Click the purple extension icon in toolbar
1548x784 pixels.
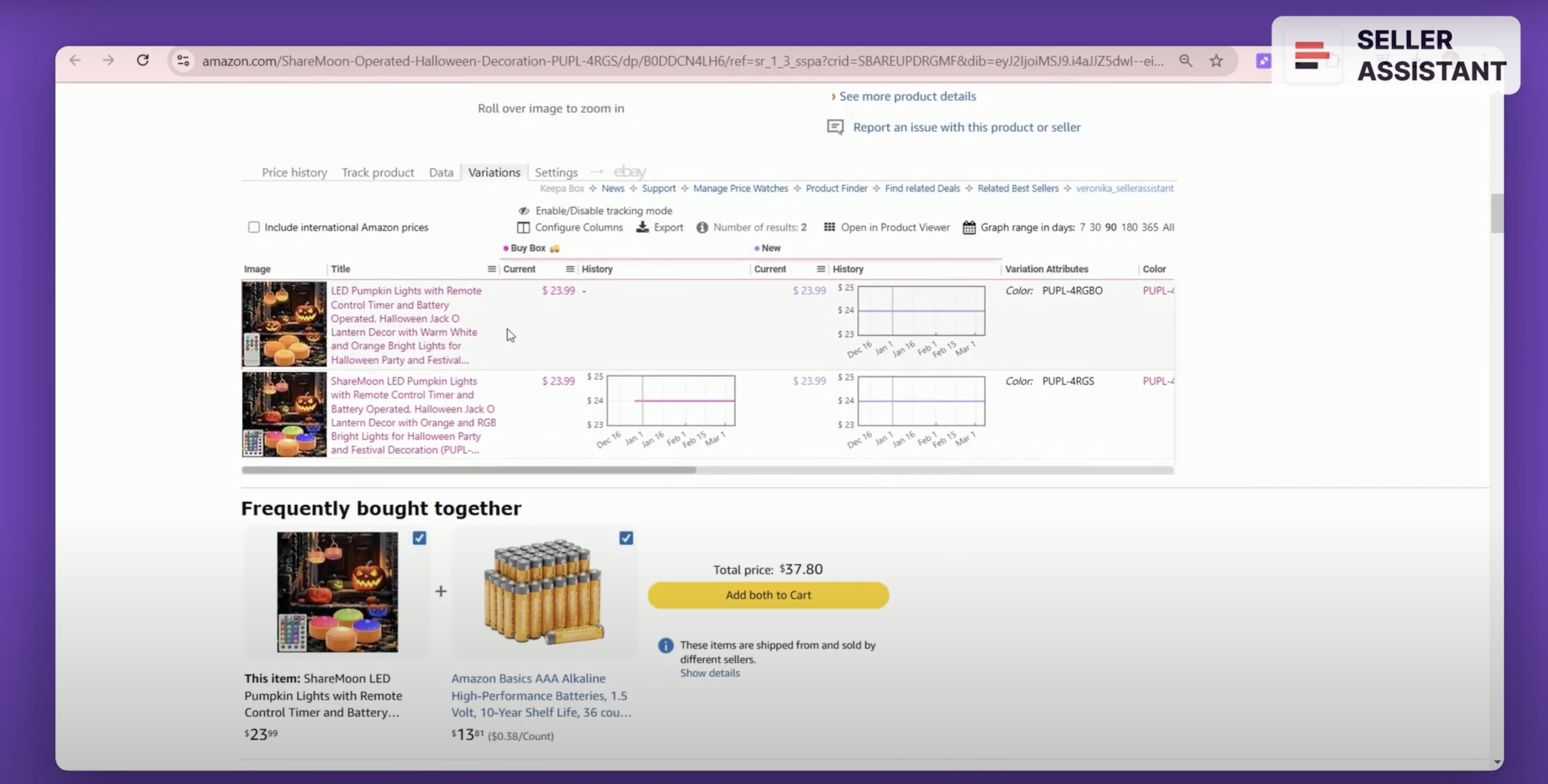[1263, 61]
